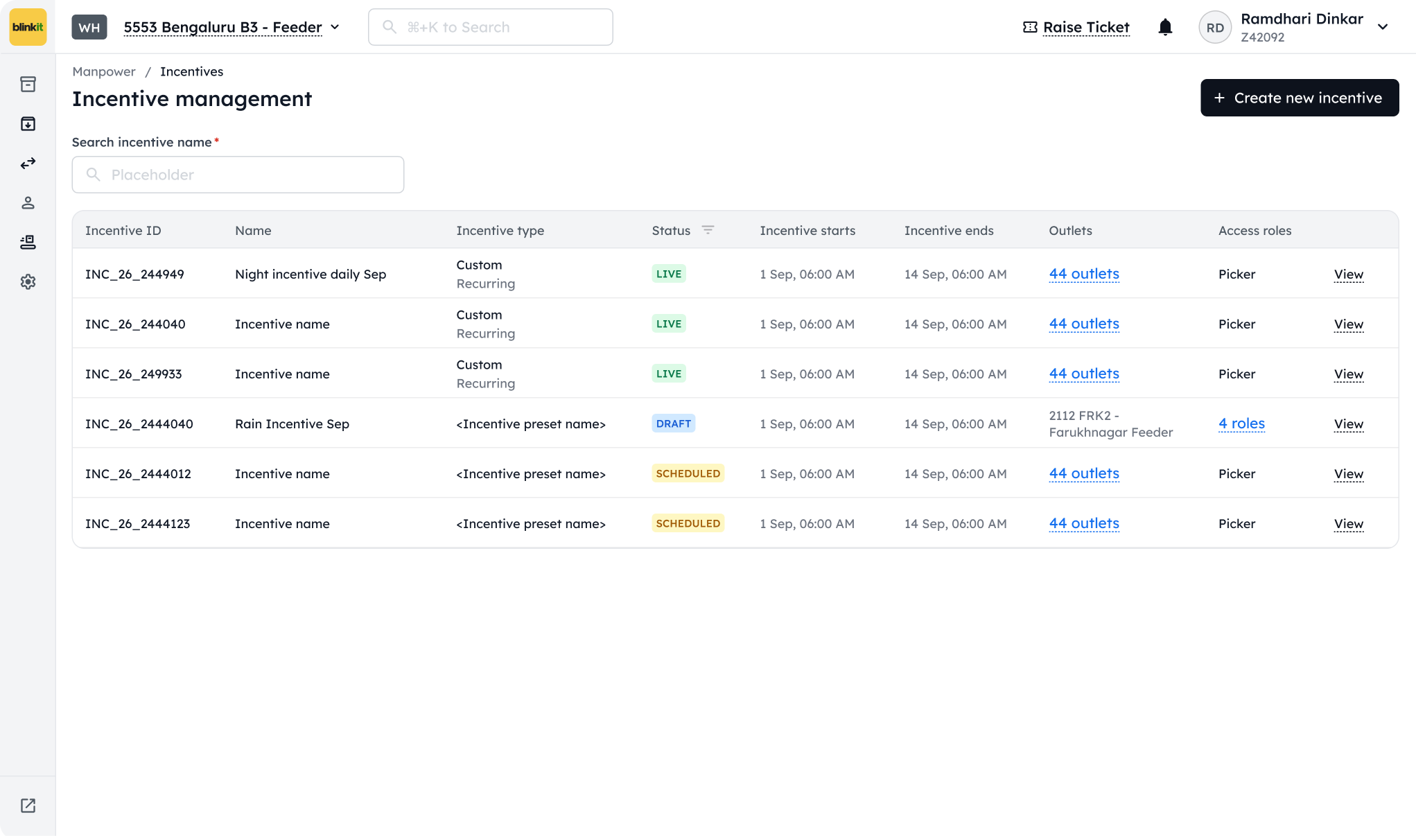The height and width of the screenshot is (840, 1416).
Task: View incentive INC_26_244949
Action: [x=1349, y=274]
